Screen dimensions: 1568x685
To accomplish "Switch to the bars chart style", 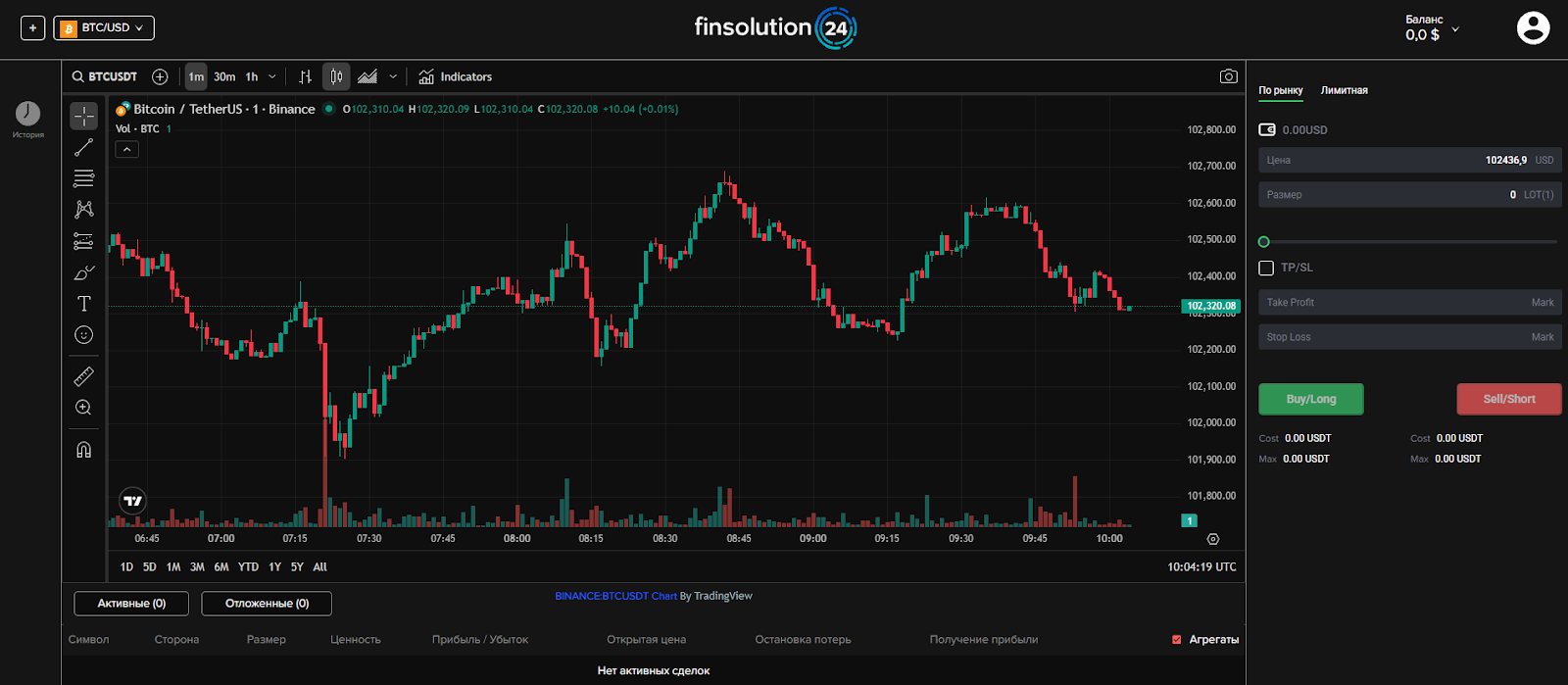I will pos(306,76).
